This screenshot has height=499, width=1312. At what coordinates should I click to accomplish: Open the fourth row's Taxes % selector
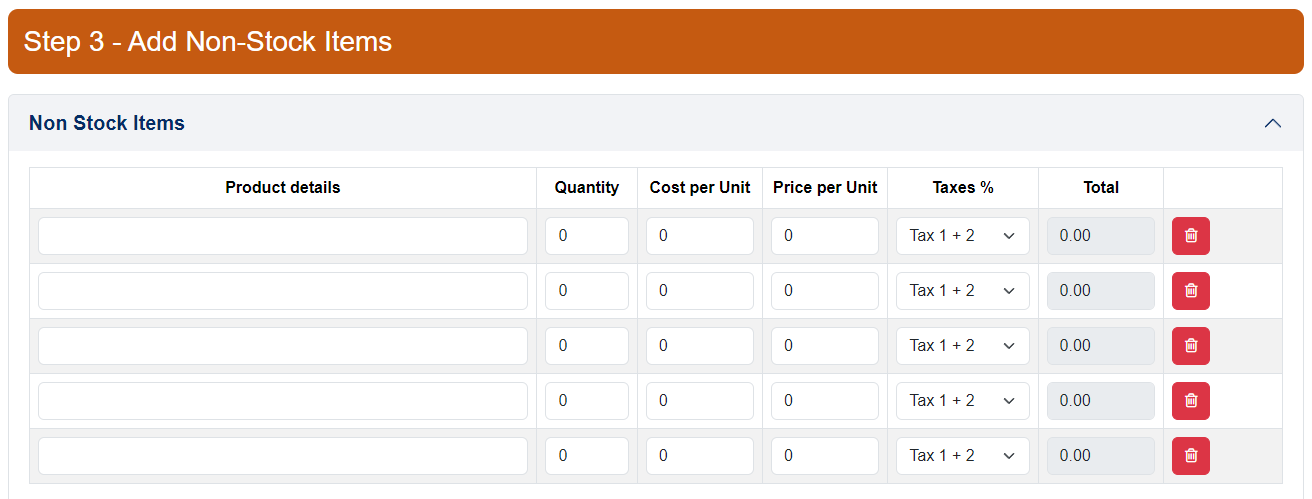click(962, 401)
